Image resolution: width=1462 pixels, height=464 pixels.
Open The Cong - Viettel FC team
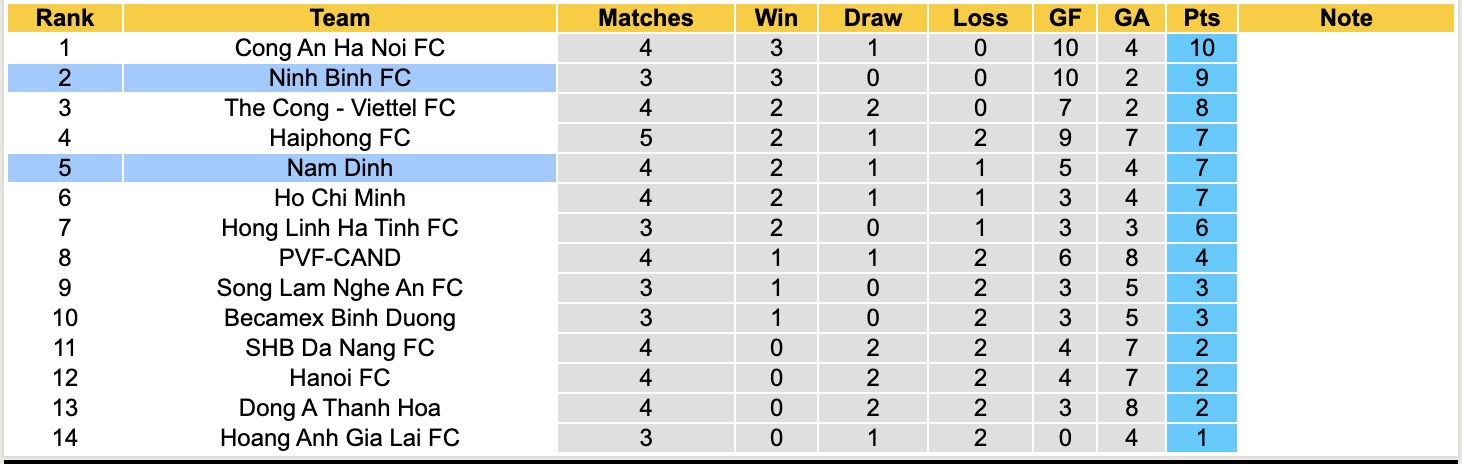tap(340, 108)
